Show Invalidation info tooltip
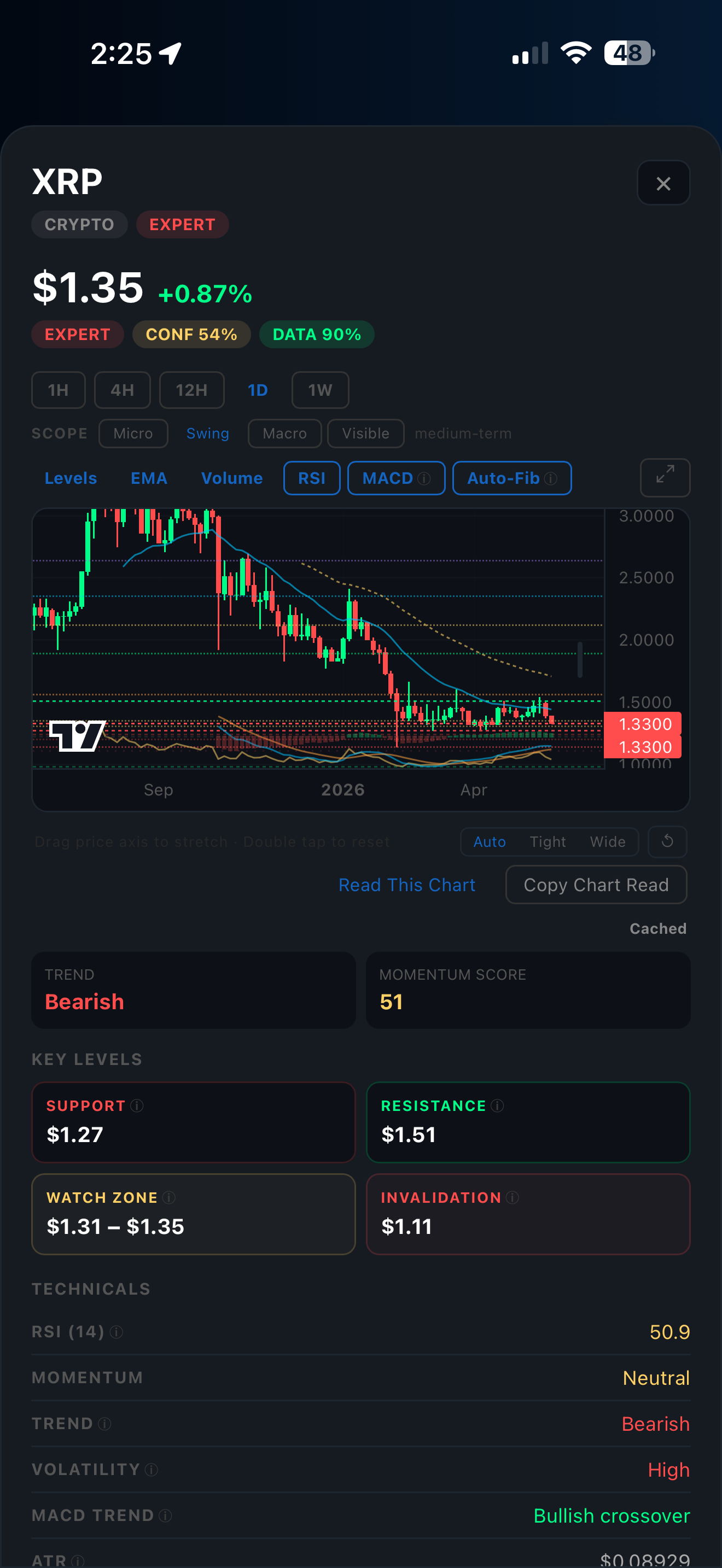The height and width of the screenshot is (1568, 722). click(x=513, y=1197)
